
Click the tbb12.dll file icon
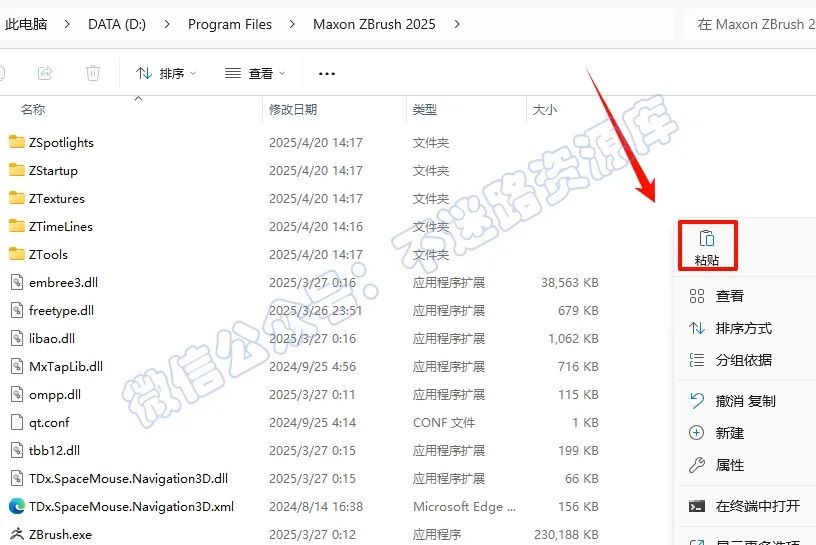point(17,450)
